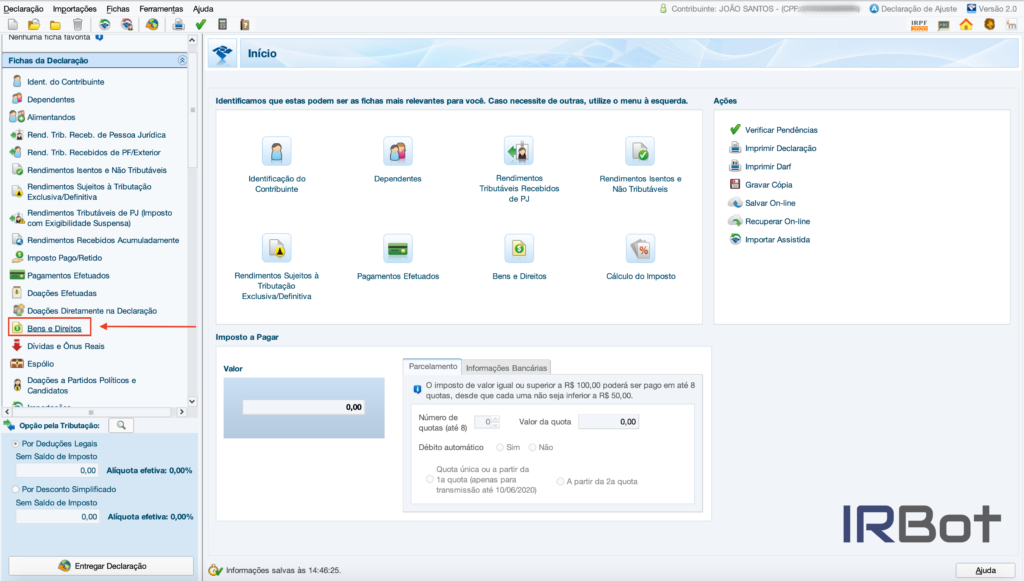Viewport: 1024px width, 581px height.
Task: Click the magnifier button beside Opção pela Tributação
Action: (122, 425)
